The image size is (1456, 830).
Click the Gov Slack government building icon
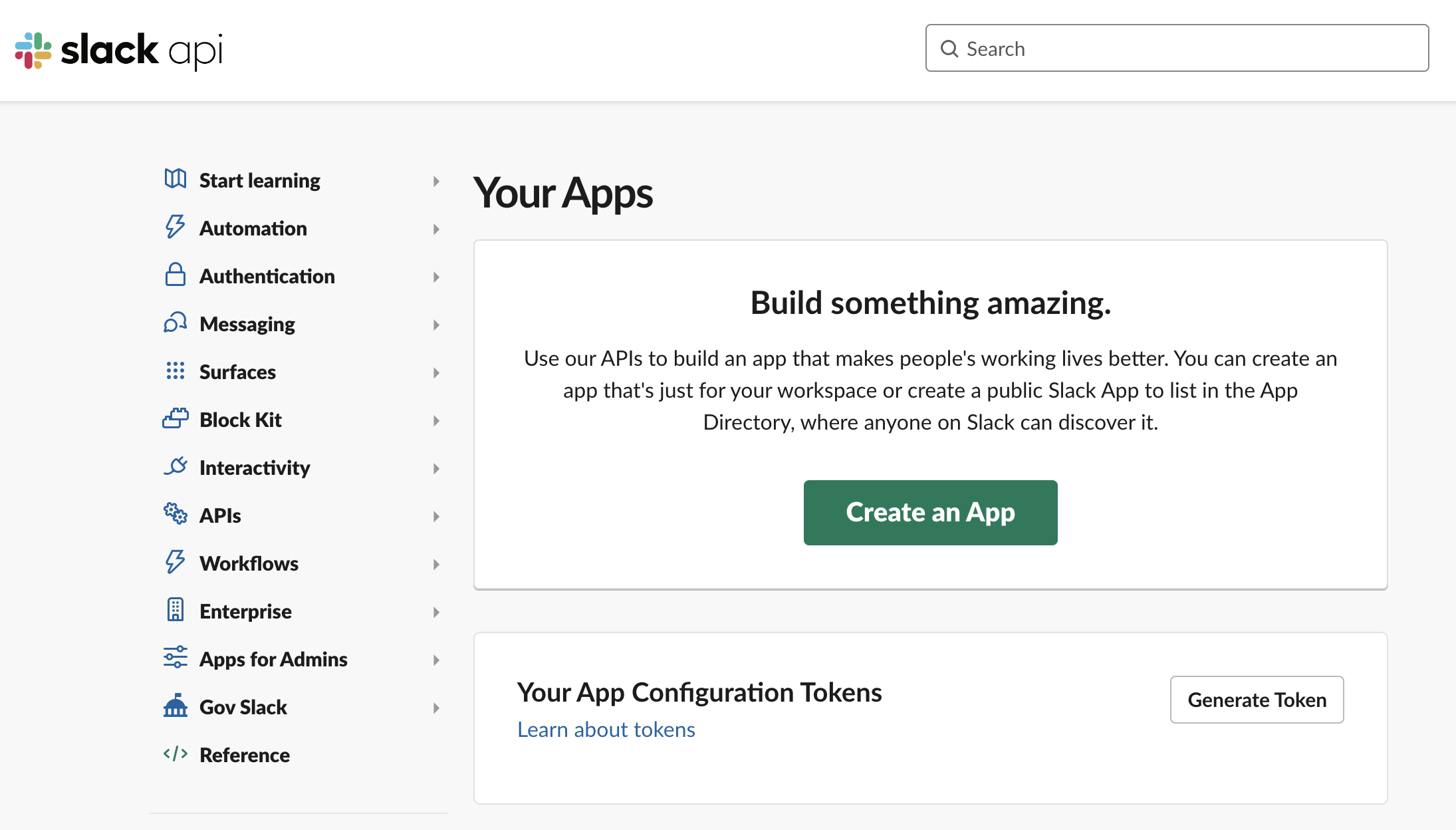175,706
